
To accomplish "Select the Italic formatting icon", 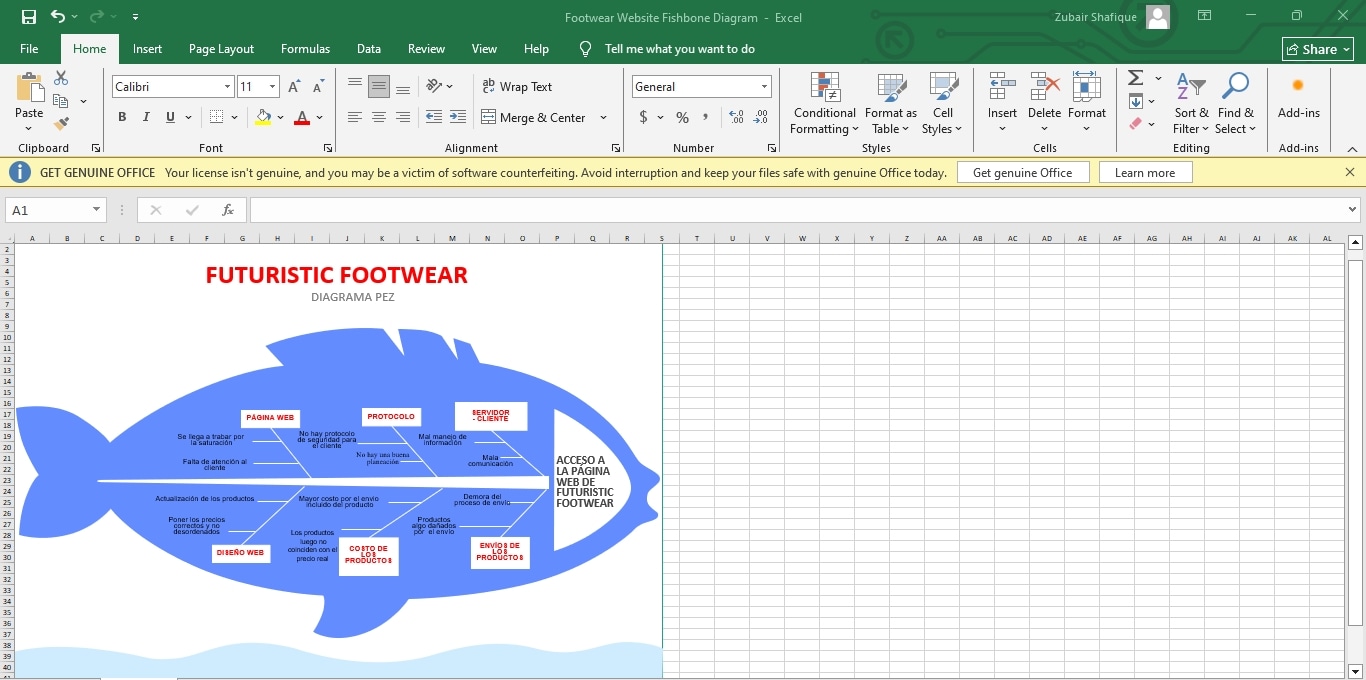I will coord(144,117).
